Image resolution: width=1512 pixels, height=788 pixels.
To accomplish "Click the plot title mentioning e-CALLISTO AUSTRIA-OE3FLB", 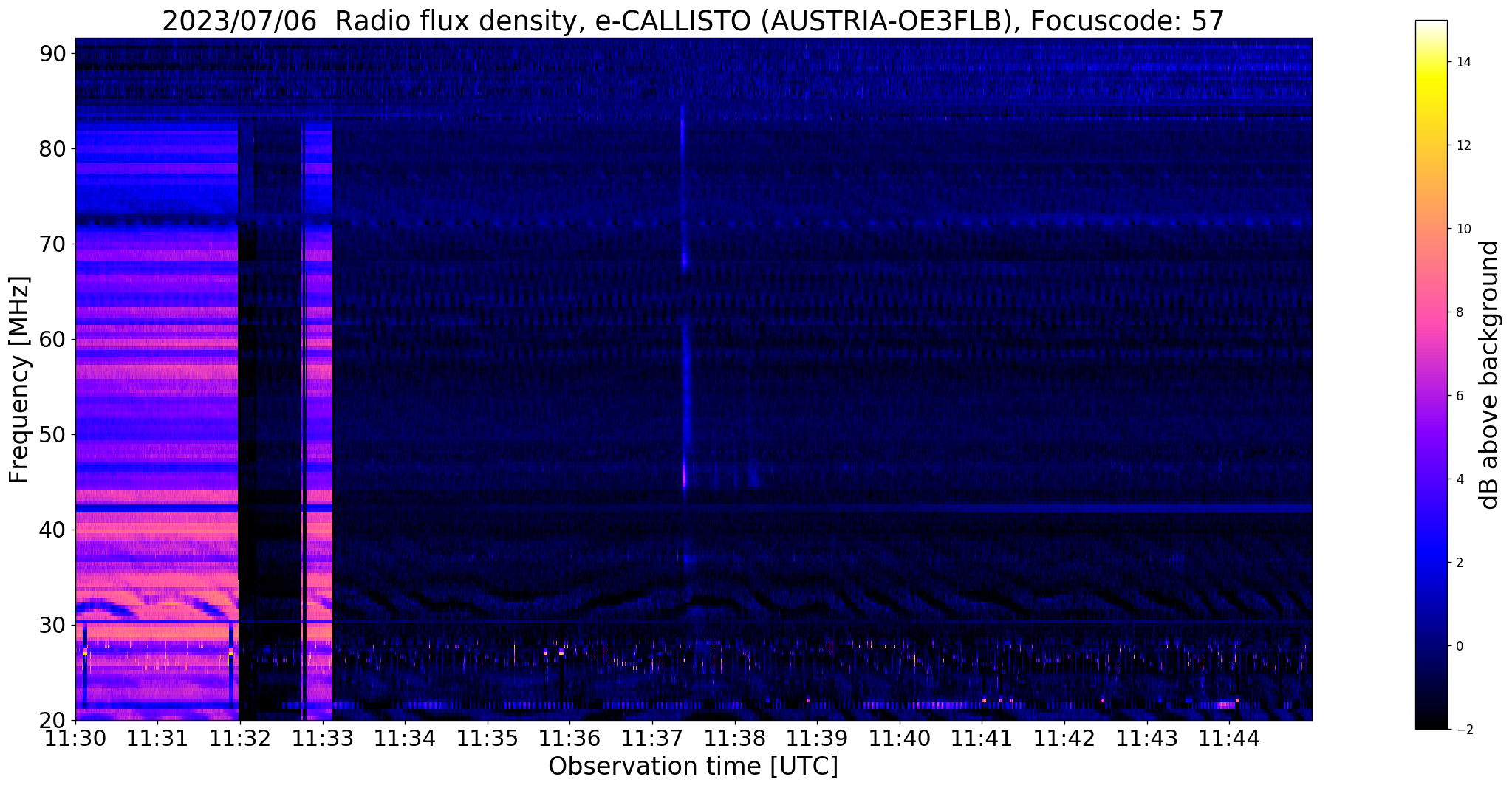I will pyautogui.click(x=693, y=21).
